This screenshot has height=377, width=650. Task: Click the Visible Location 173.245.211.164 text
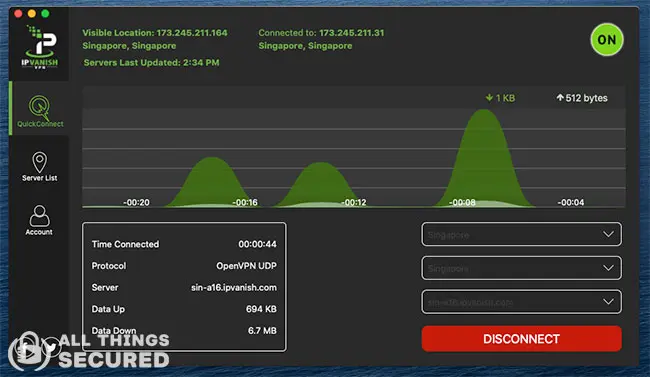(x=155, y=33)
